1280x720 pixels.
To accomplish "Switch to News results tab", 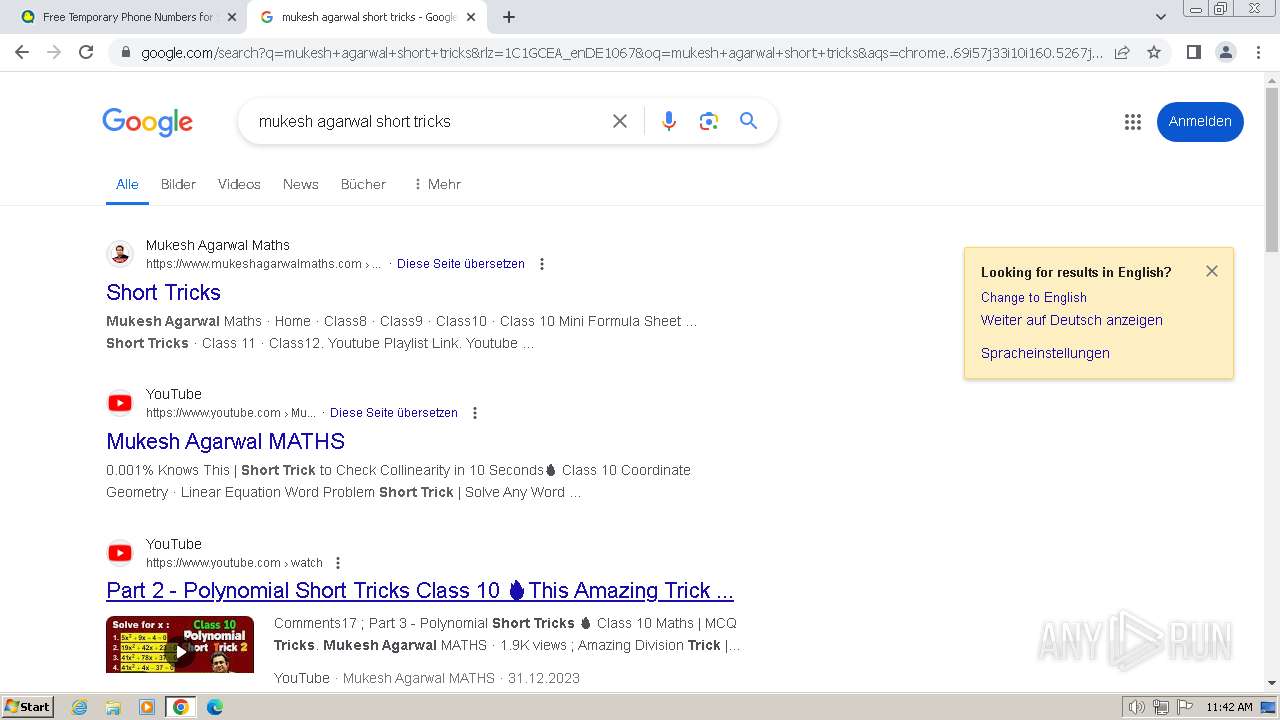I will (300, 184).
